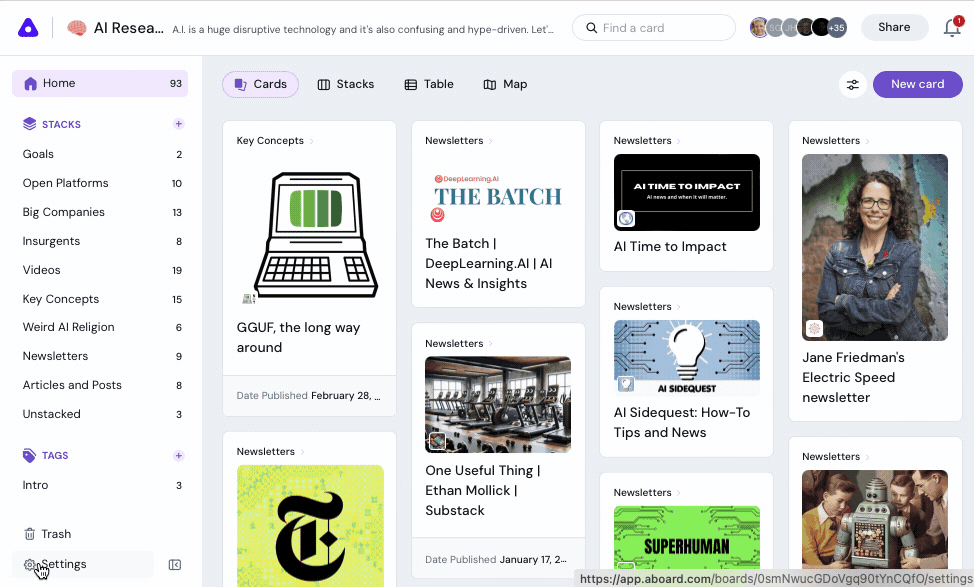The image size is (974, 587).
Task: Click the Share button
Action: tap(894, 27)
